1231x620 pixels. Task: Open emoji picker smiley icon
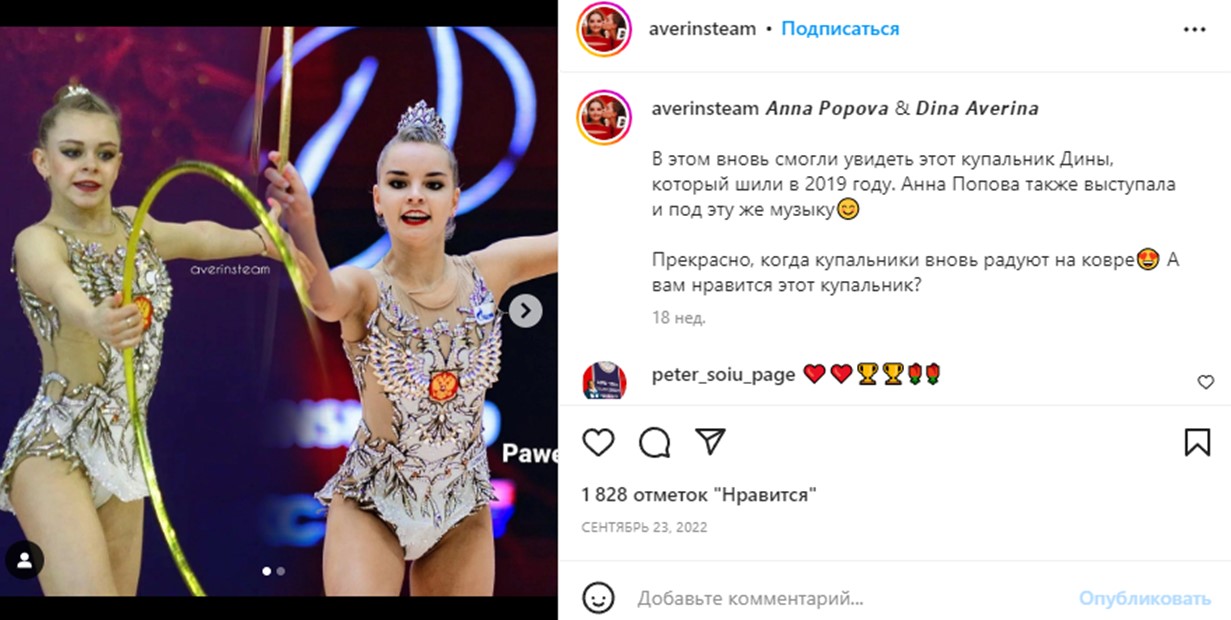point(598,599)
